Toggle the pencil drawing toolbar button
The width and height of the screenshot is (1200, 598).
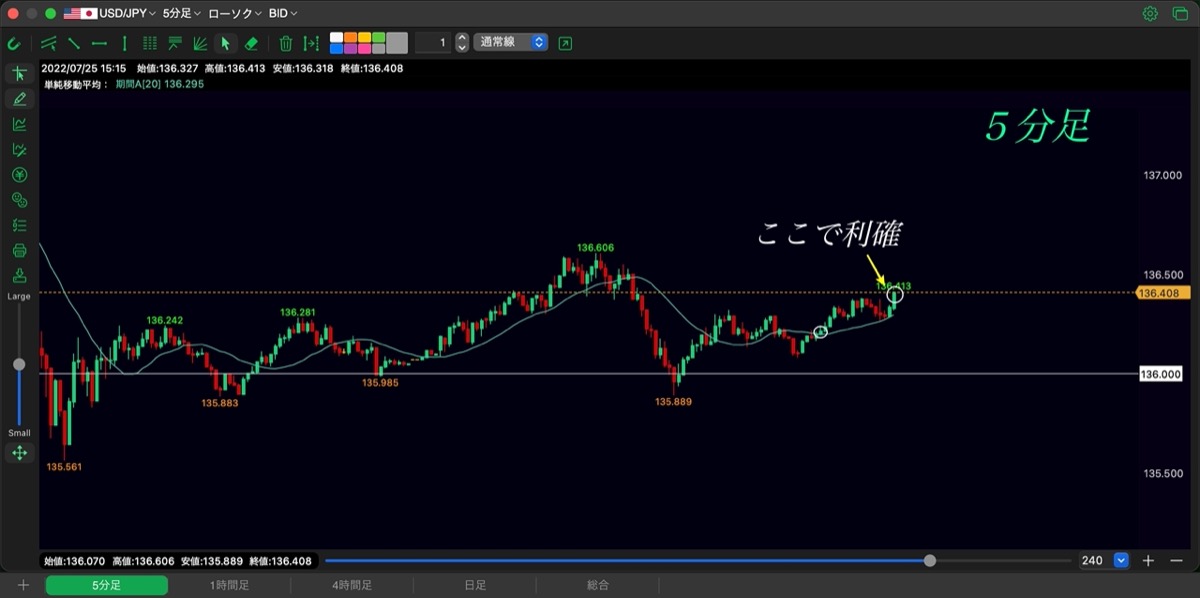(x=19, y=99)
